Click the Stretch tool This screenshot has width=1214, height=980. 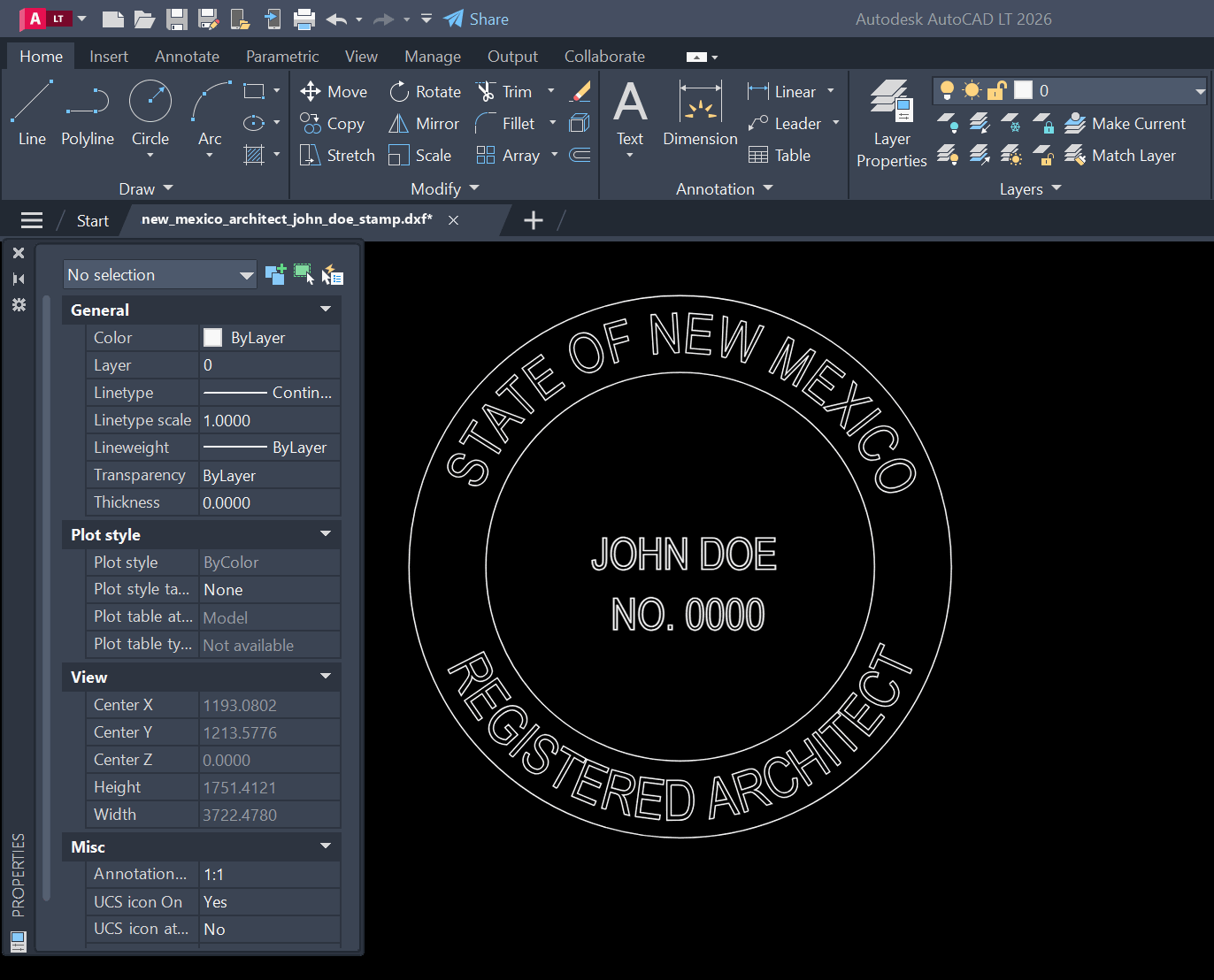coord(337,156)
